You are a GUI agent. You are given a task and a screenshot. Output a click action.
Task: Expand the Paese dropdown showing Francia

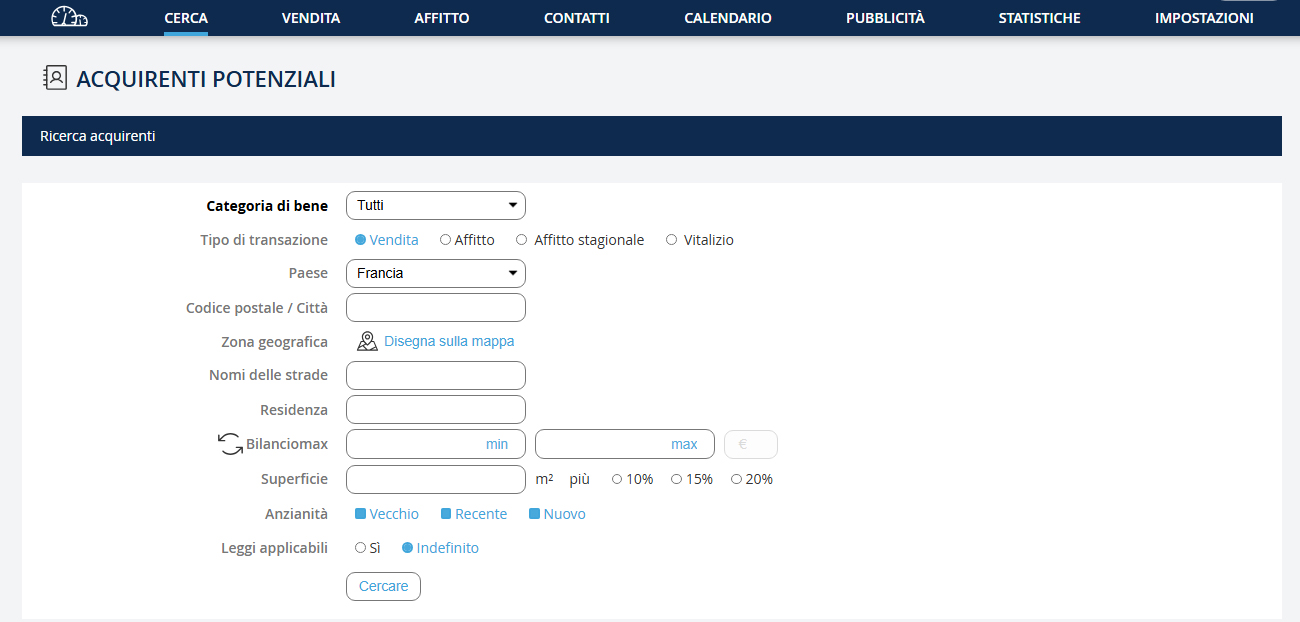435,273
